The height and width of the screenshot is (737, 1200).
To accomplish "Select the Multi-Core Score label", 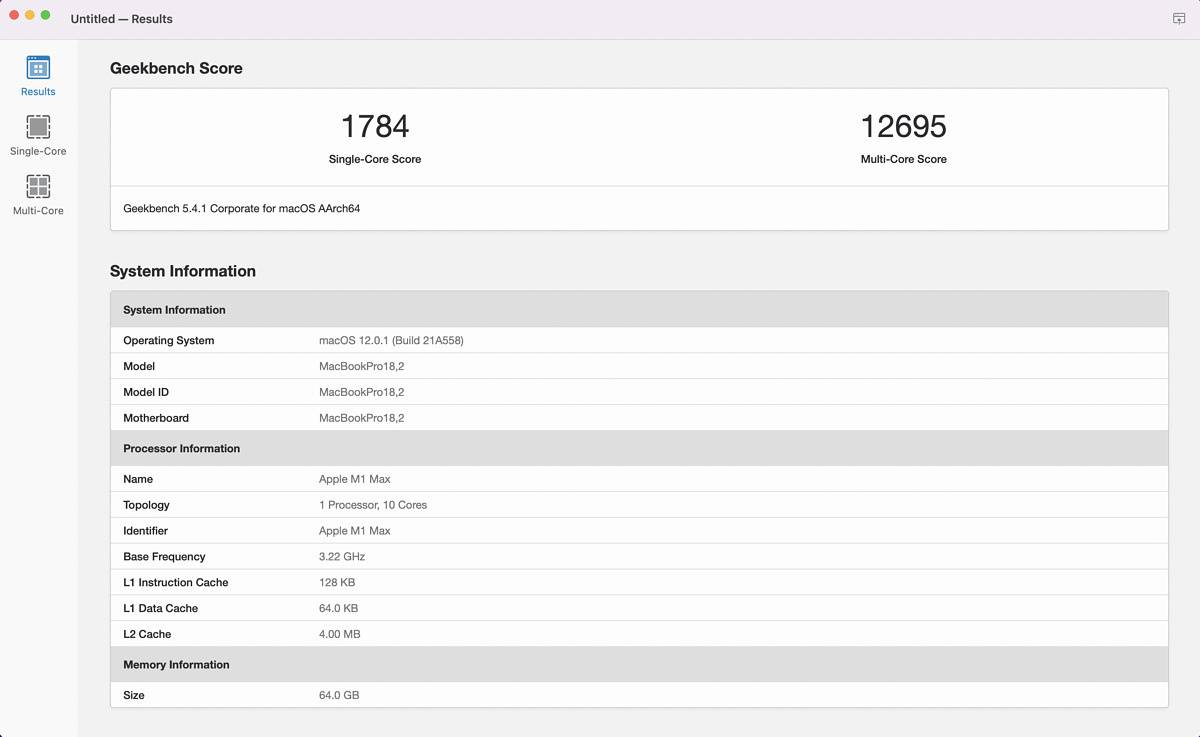I will [903, 159].
